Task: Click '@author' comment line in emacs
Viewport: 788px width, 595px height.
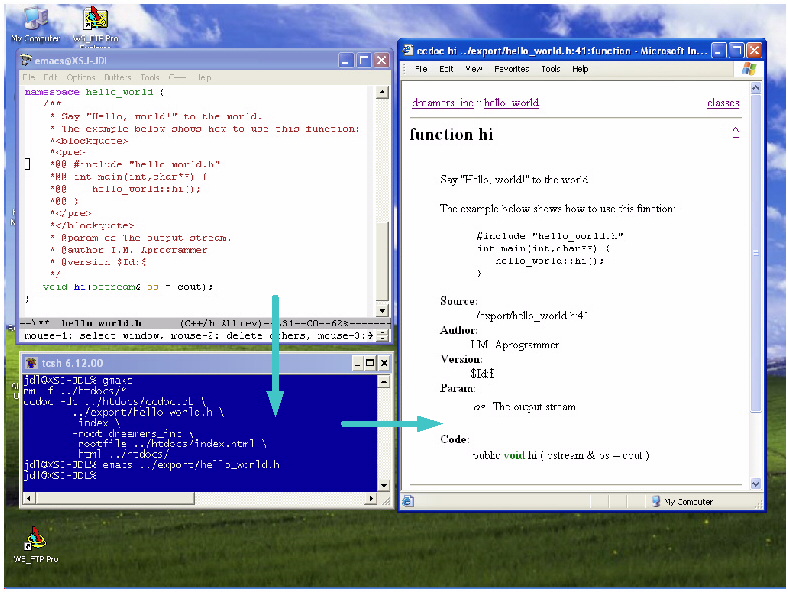Action: [129, 250]
